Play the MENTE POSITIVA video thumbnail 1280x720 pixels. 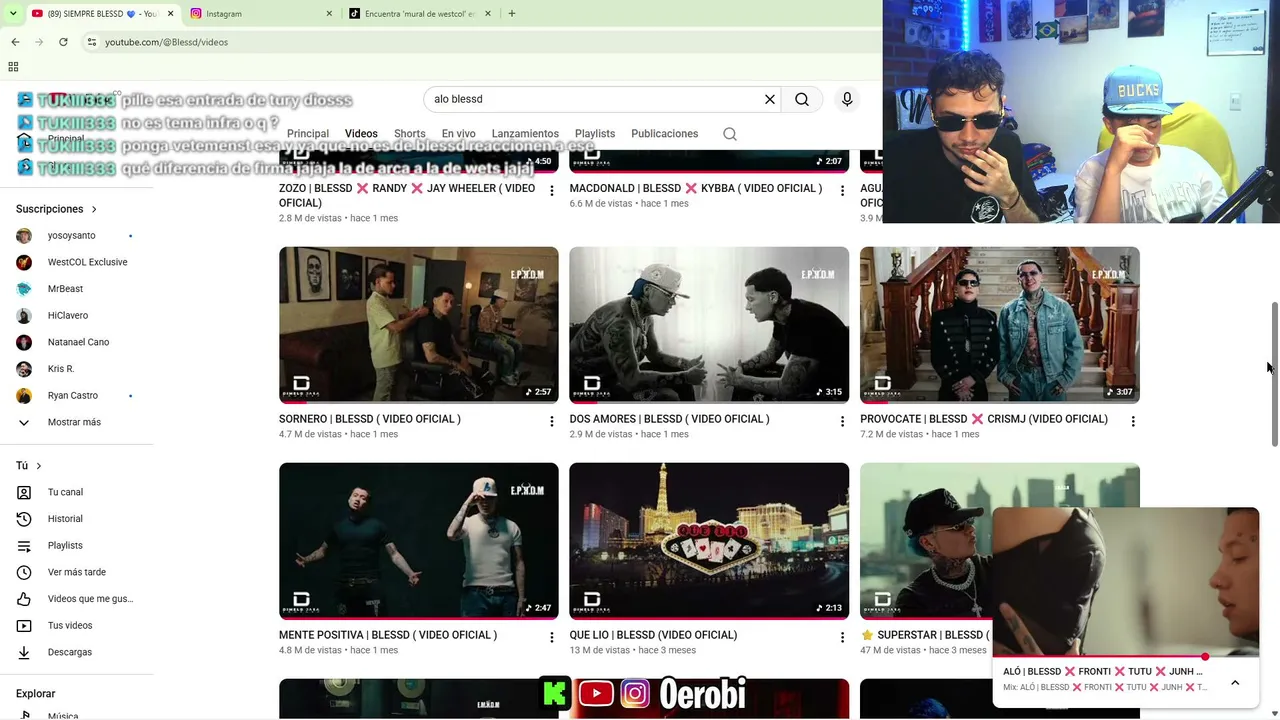point(419,541)
